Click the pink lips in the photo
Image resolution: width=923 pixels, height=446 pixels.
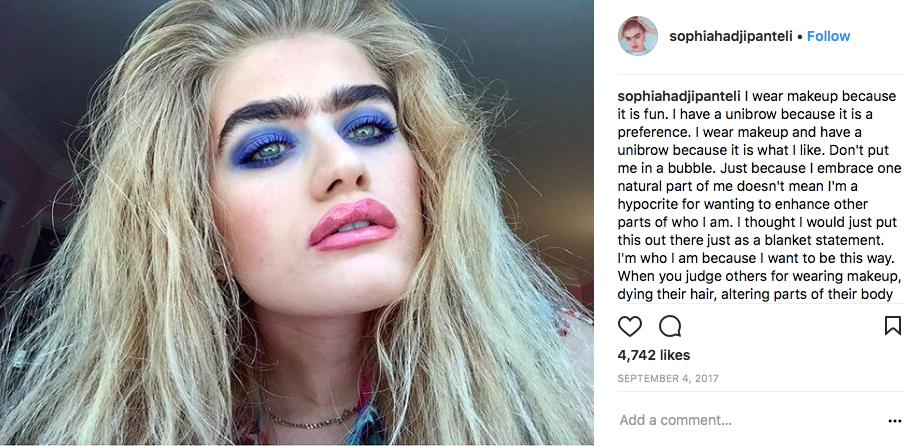click(x=353, y=225)
